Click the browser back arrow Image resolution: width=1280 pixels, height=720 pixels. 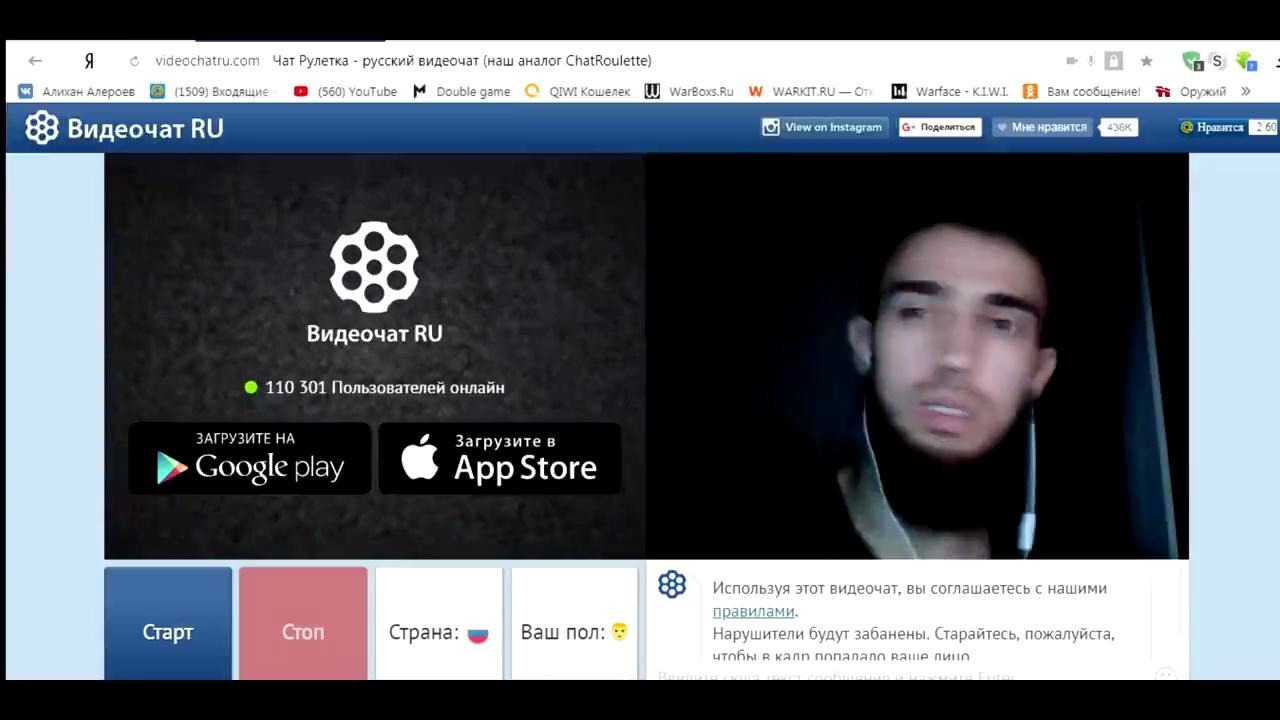coord(35,61)
